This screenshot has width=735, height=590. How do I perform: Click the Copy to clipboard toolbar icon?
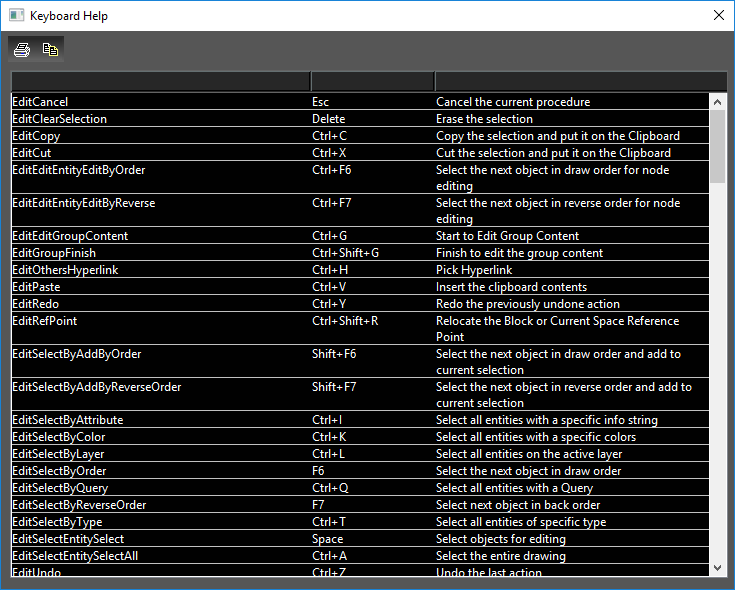pyautogui.click(x=50, y=49)
